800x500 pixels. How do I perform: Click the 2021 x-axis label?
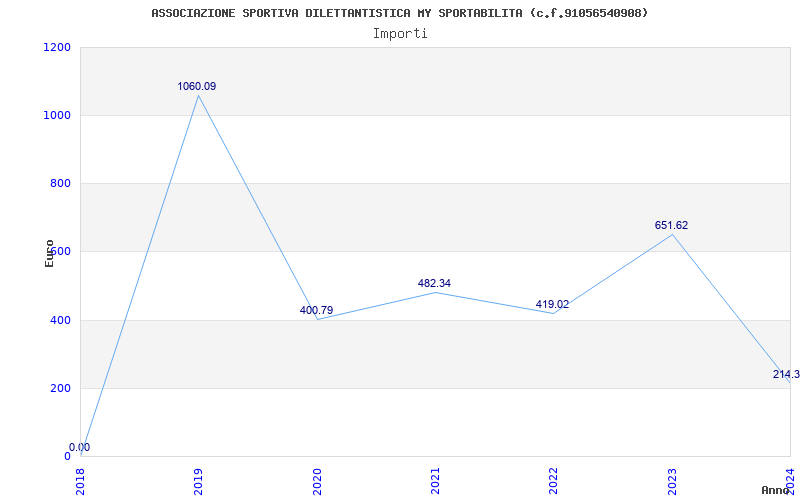click(x=435, y=482)
